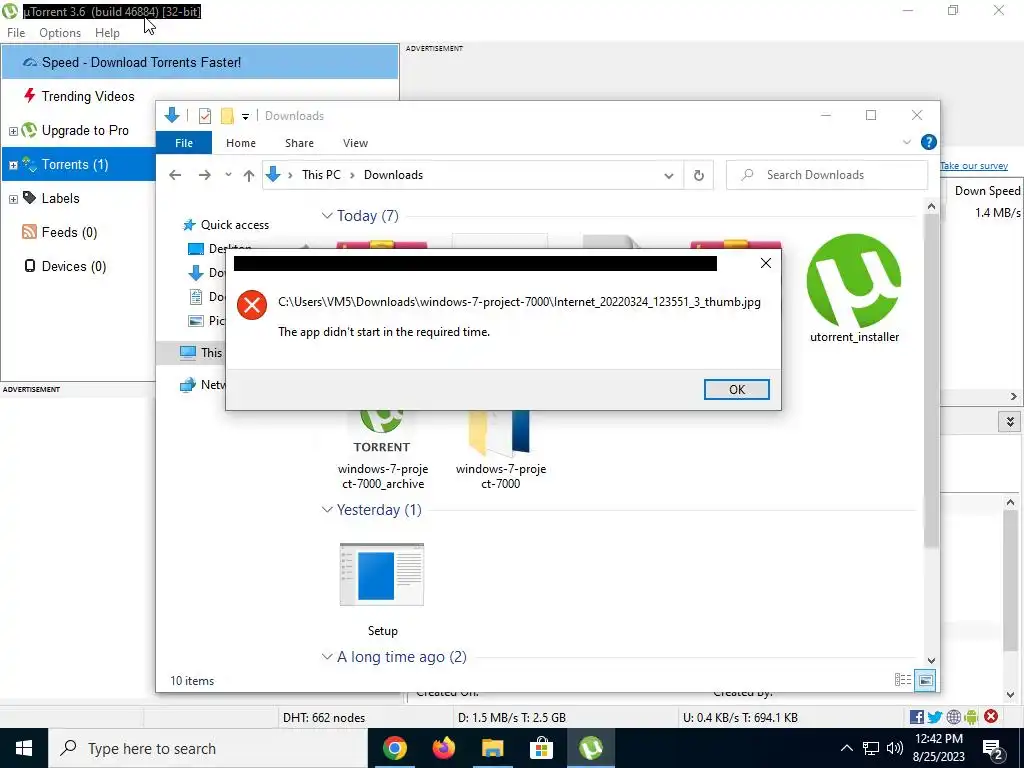Click the Android status bar icon
The image size is (1024, 768).
click(971, 717)
